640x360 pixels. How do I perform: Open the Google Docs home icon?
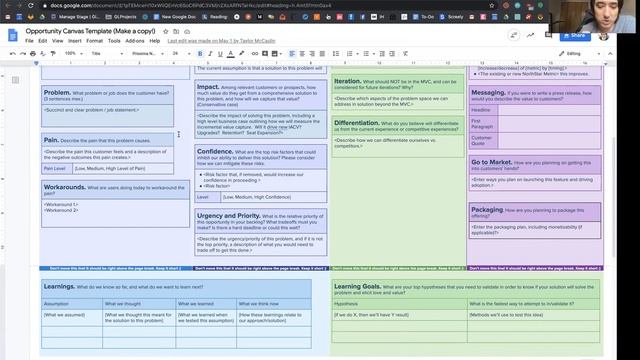tap(13, 36)
